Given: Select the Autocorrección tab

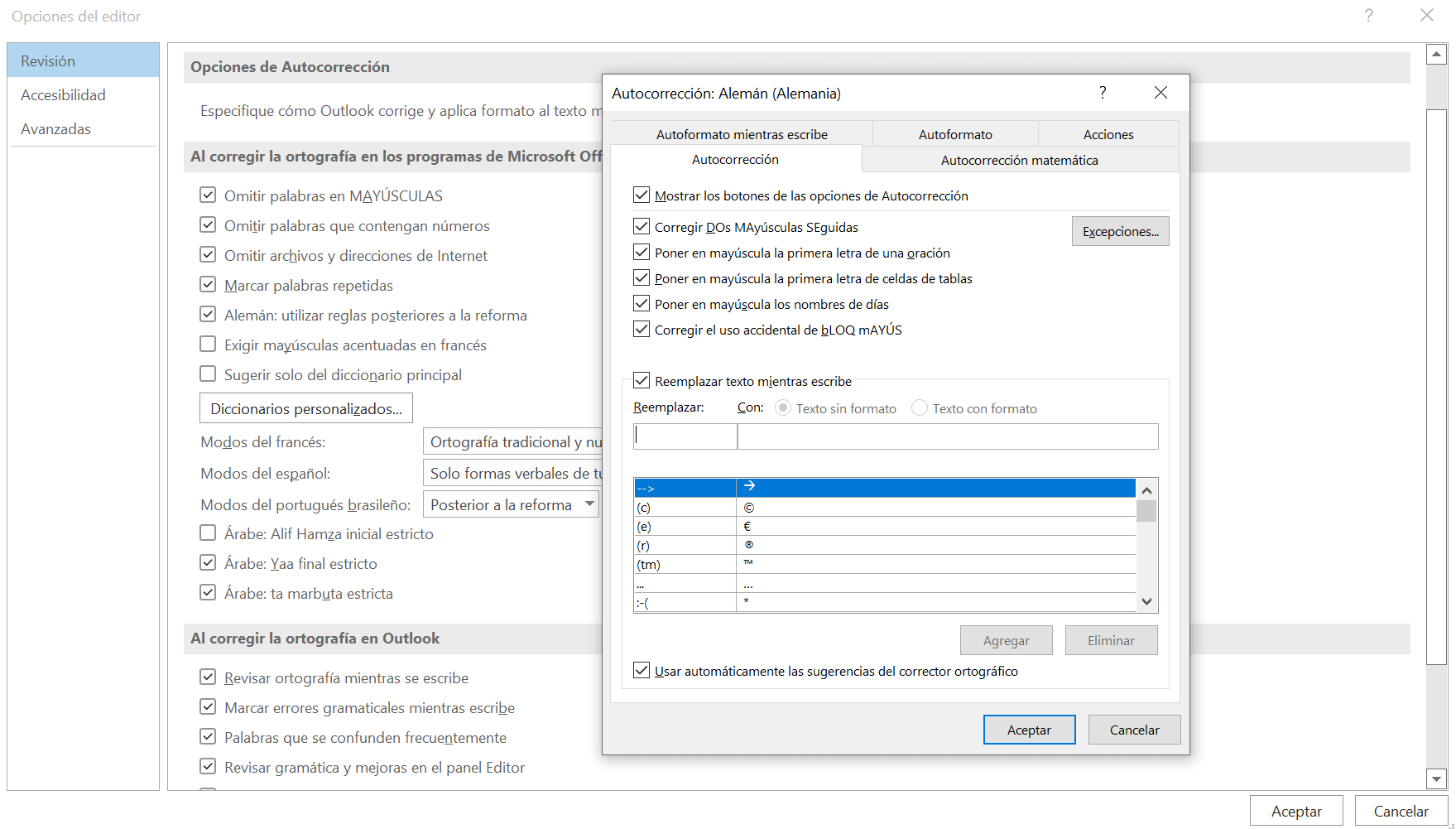Looking at the screenshot, I should [x=736, y=159].
